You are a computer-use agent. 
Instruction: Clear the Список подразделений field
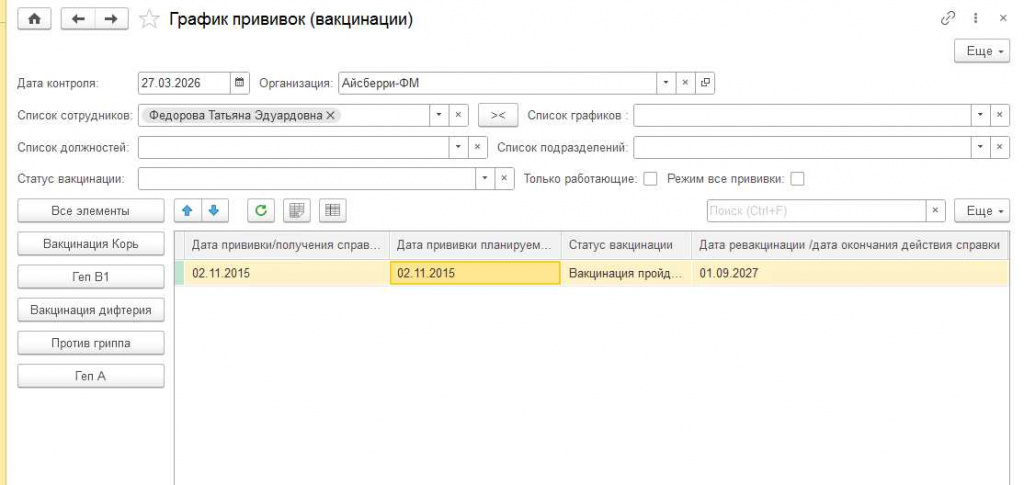click(x=999, y=147)
